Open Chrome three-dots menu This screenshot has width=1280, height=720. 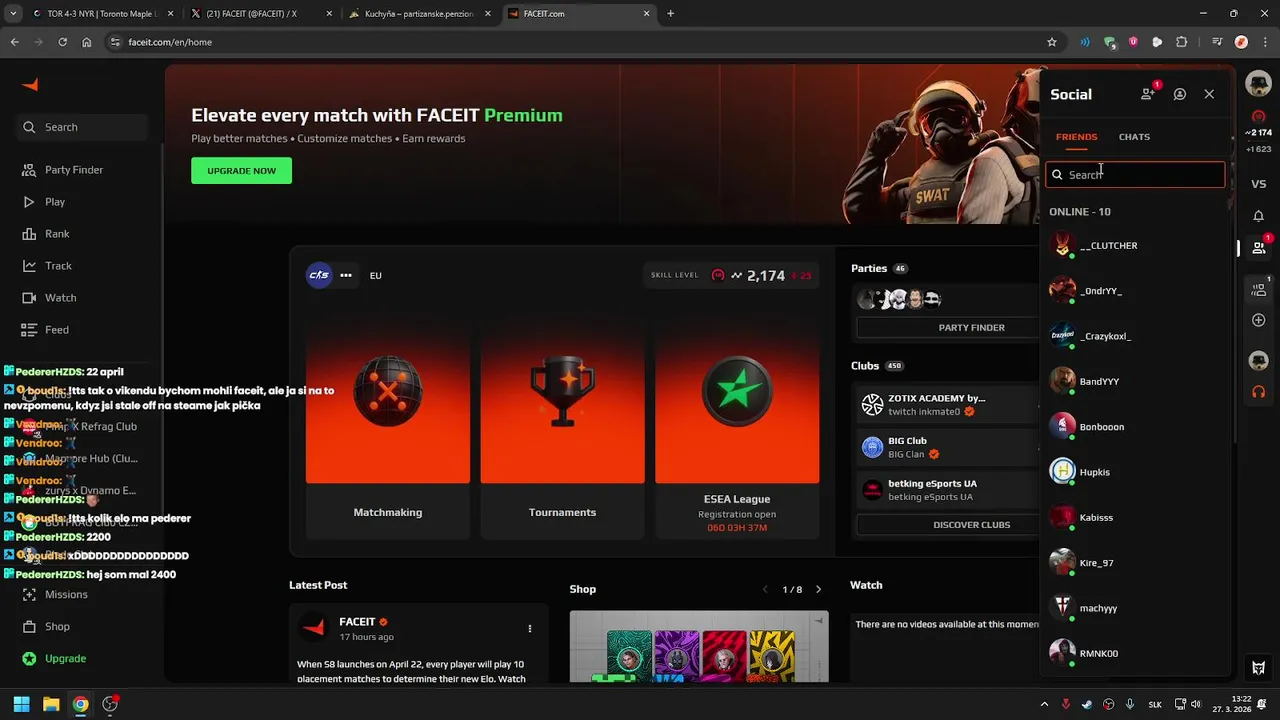pos(1265,42)
